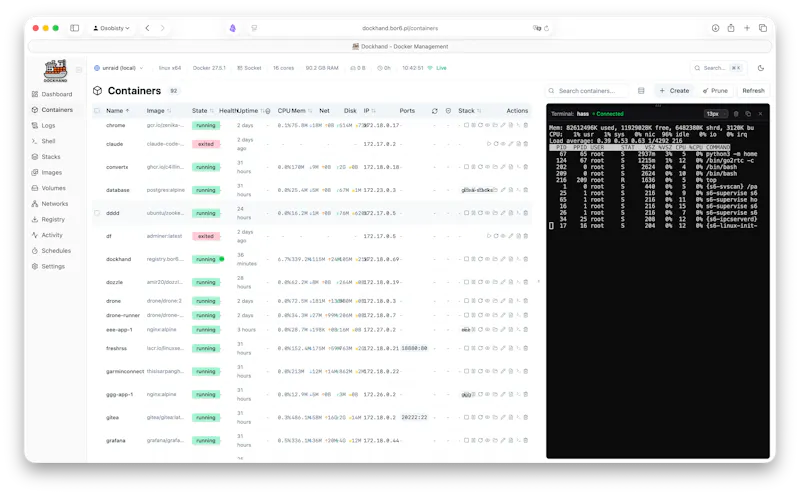This screenshot has height=495, width=800.
Task: Sort the table by Name column
Action: pyautogui.click(x=117, y=111)
